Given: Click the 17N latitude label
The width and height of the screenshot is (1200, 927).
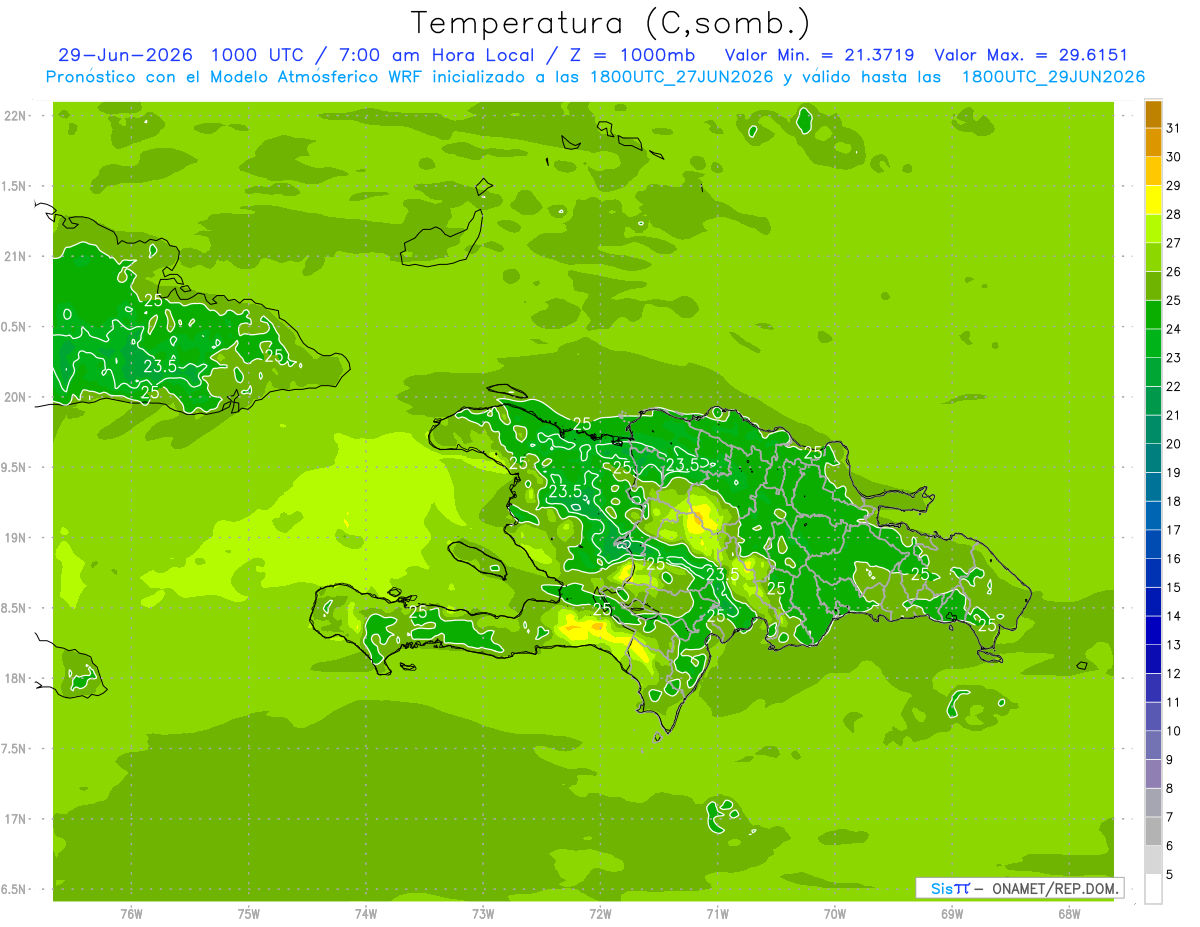Looking at the screenshot, I should 15,819.
